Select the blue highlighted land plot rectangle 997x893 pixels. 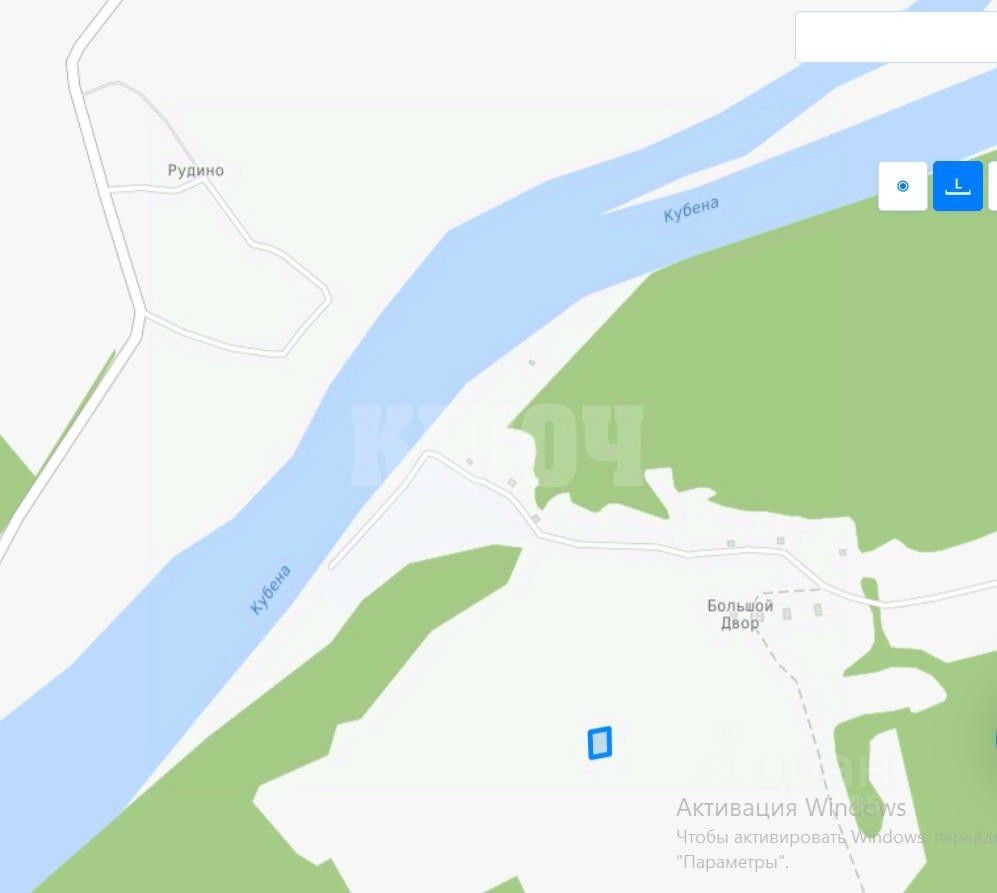click(600, 743)
